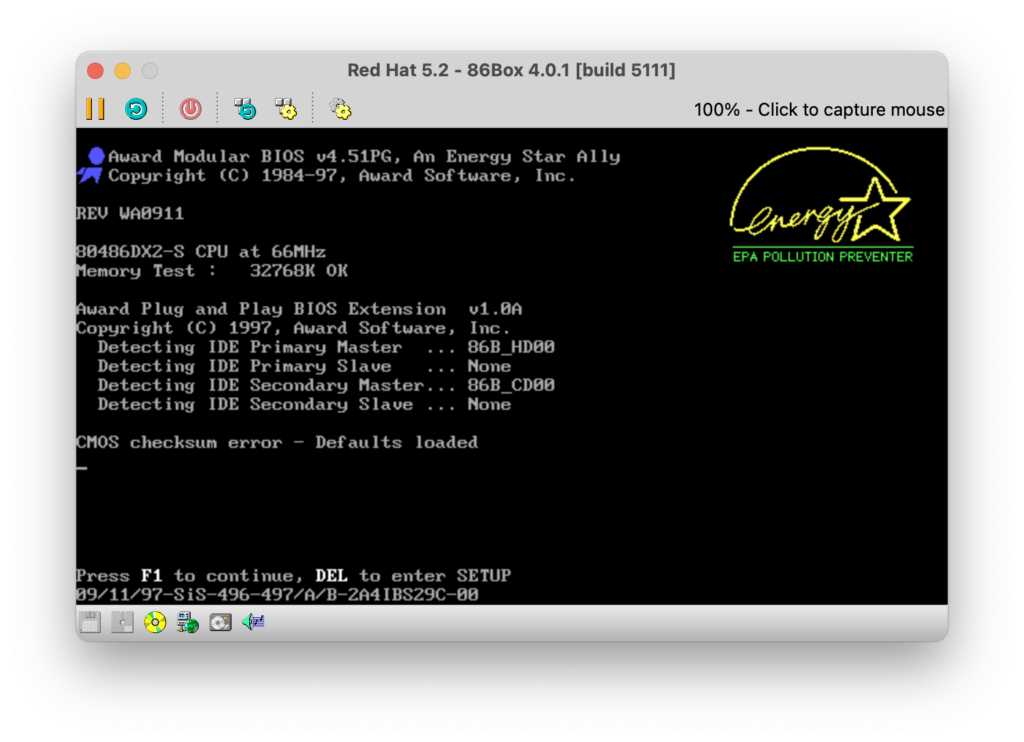Viewport: 1024px width, 742px height.
Task: Click the hard disk status icon
Action: pyautogui.click(x=221, y=622)
